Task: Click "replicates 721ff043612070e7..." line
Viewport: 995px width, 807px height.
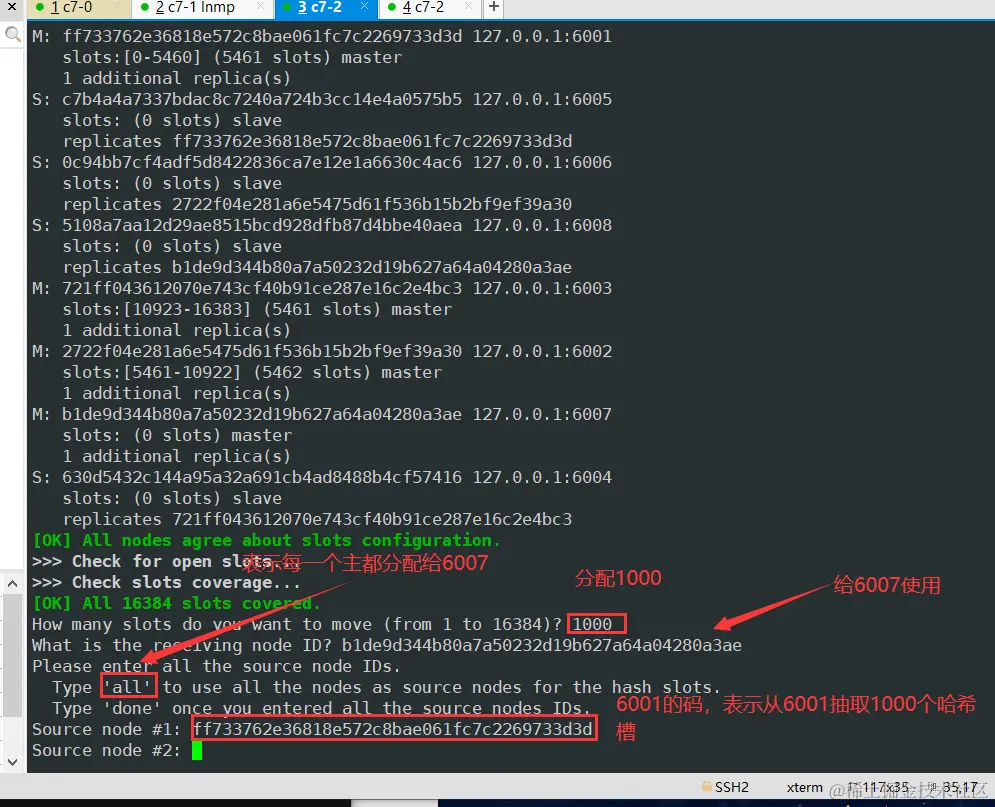Action: [x=317, y=519]
